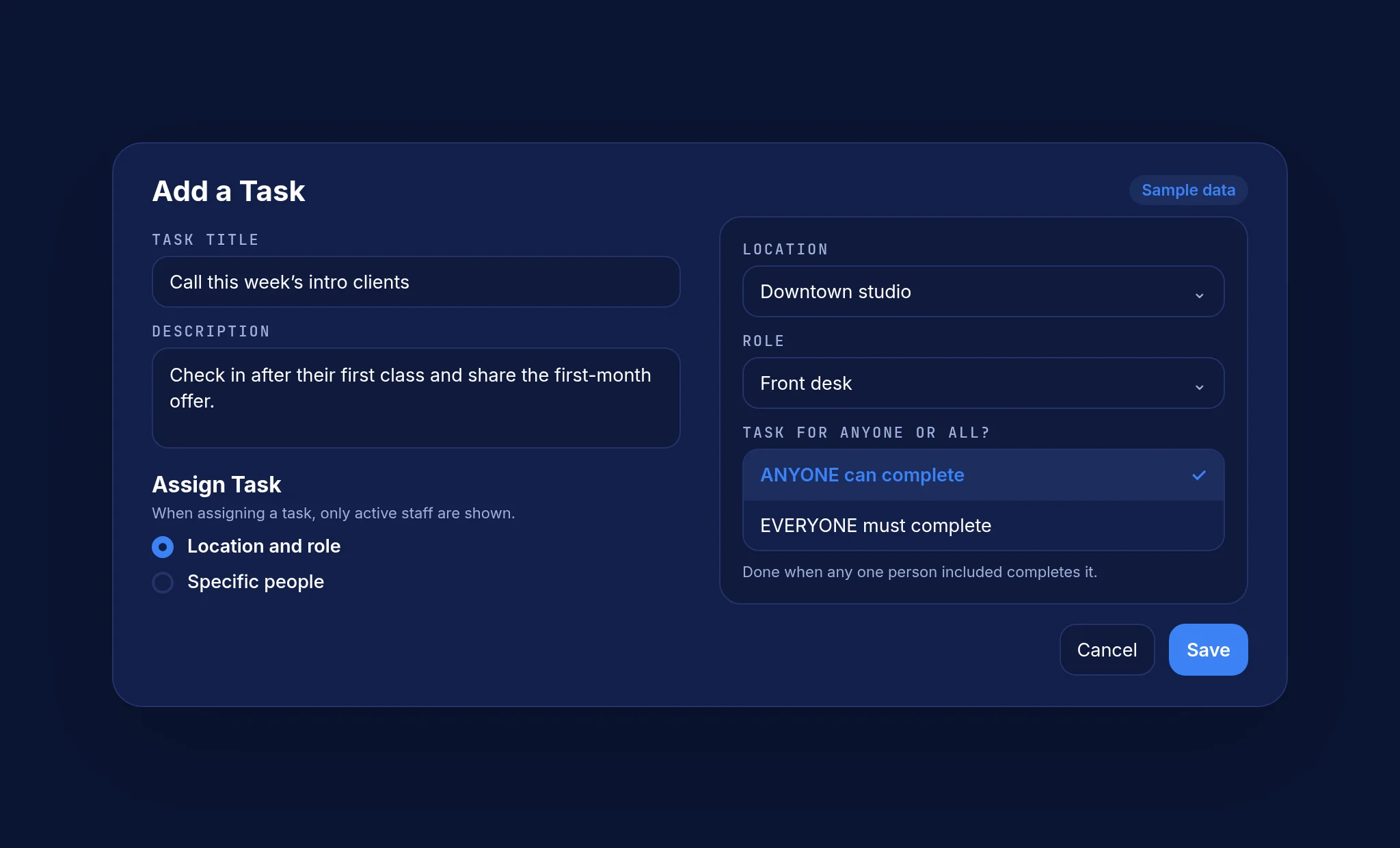Image resolution: width=1400 pixels, height=848 pixels.
Task: Open the Role dropdown showing Front desk
Action: [x=983, y=383]
